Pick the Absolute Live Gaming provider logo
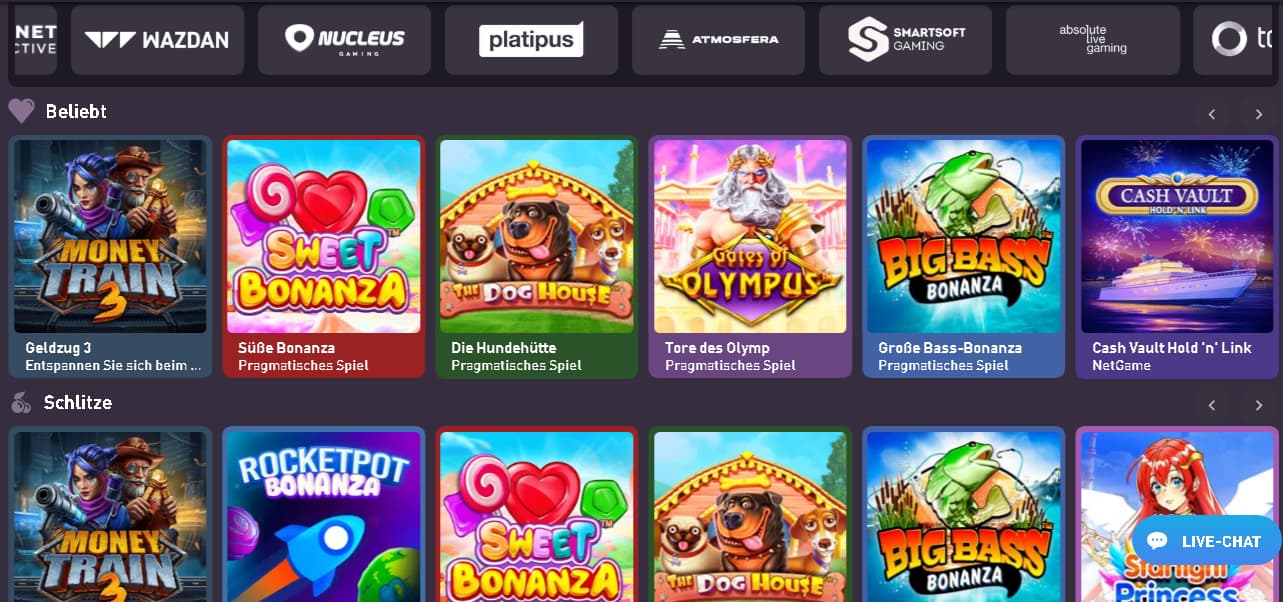Viewport: 1283px width, 602px height. click(x=1092, y=40)
